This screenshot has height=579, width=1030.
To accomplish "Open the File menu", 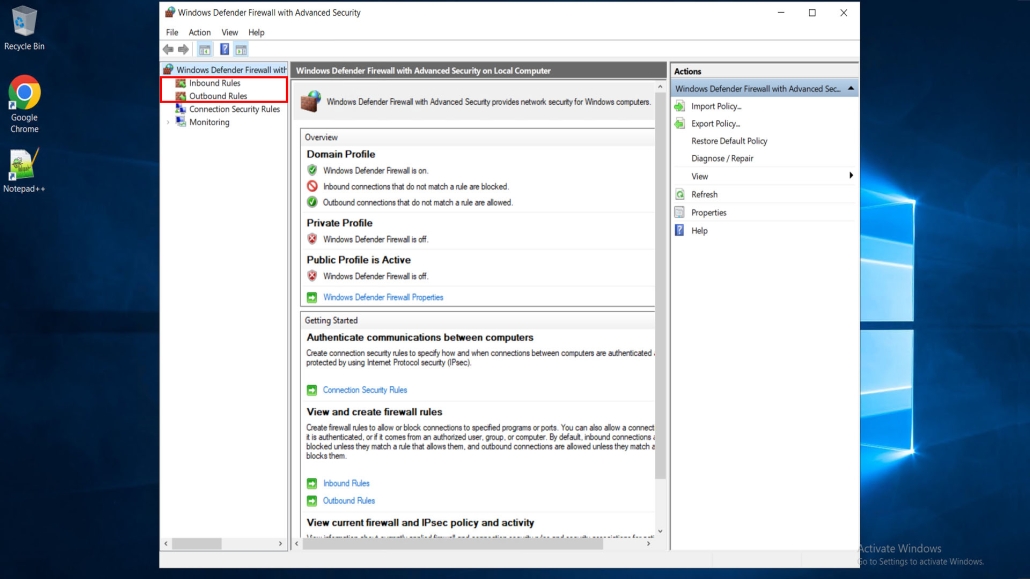I will (x=172, y=32).
